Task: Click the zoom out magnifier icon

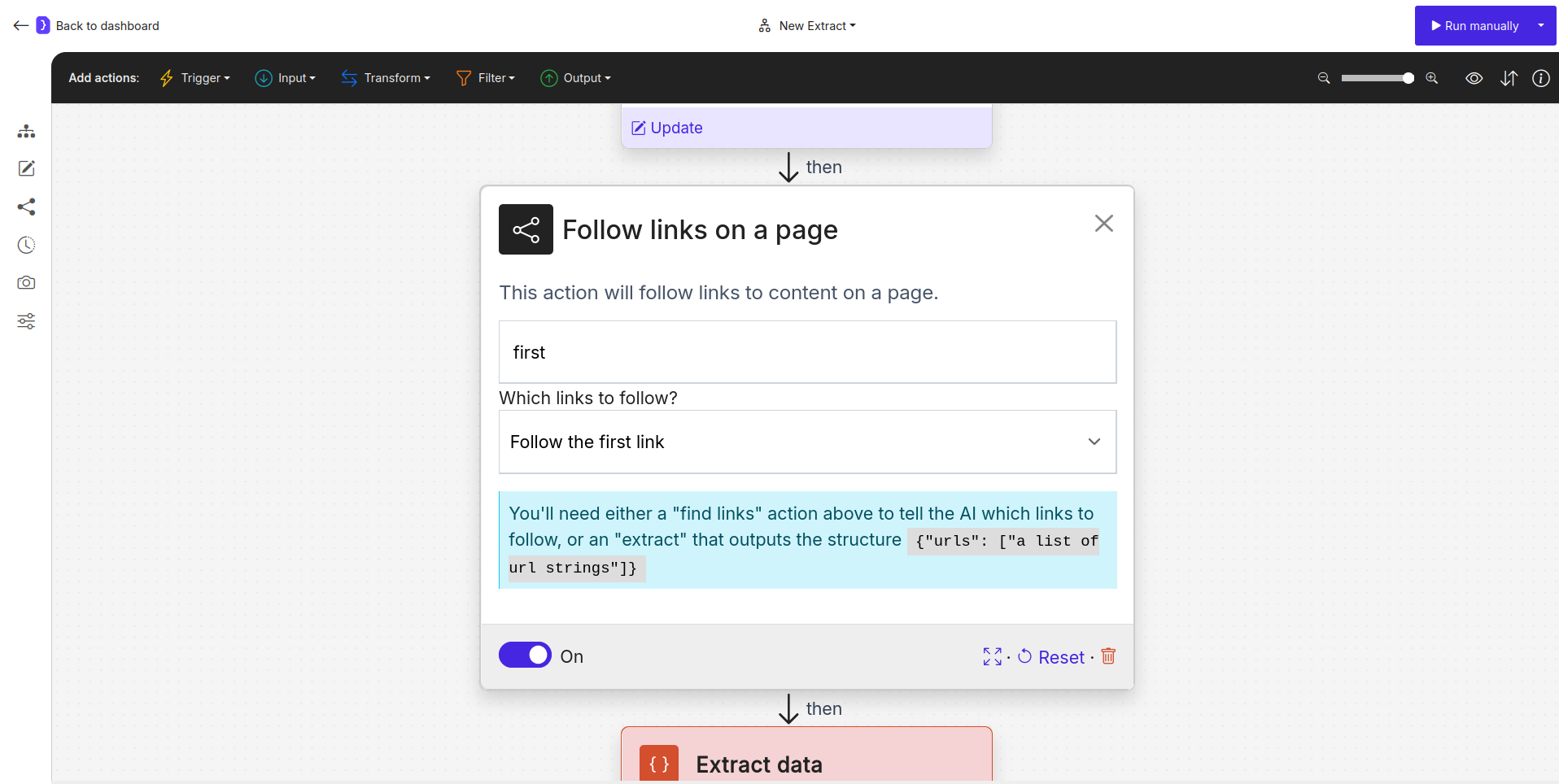Action: [x=1323, y=78]
